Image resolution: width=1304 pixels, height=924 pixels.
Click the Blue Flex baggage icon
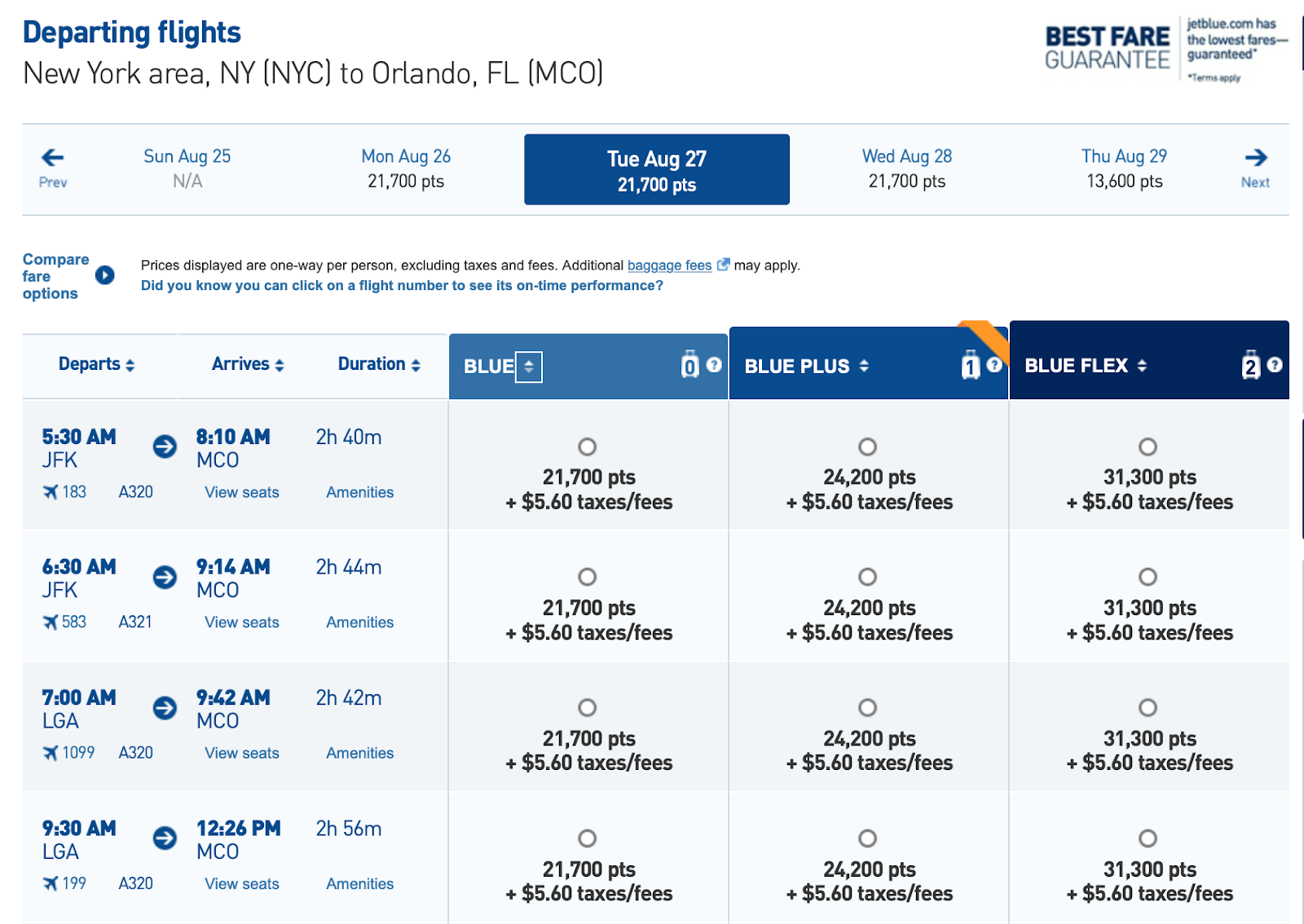click(1250, 366)
